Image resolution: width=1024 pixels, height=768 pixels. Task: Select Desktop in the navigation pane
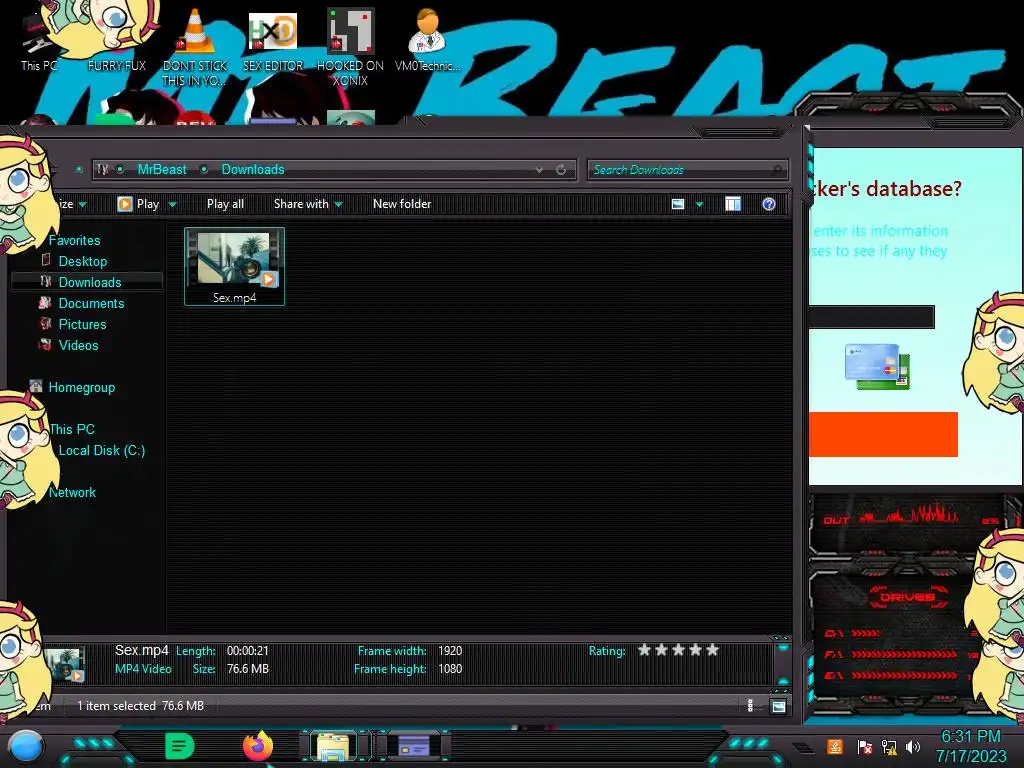(83, 261)
